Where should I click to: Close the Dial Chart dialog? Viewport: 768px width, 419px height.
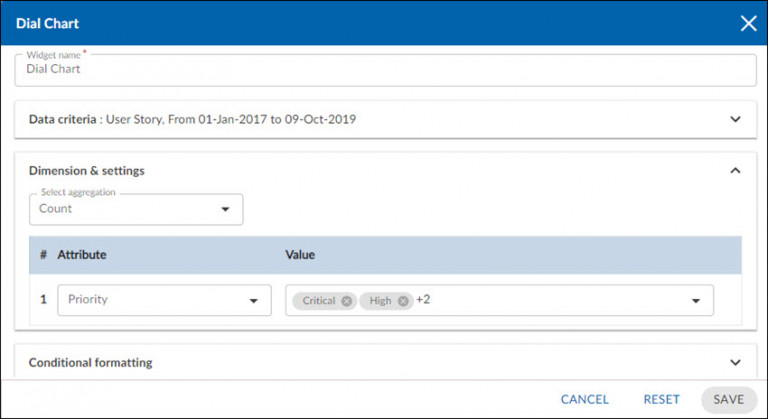(x=747, y=23)
